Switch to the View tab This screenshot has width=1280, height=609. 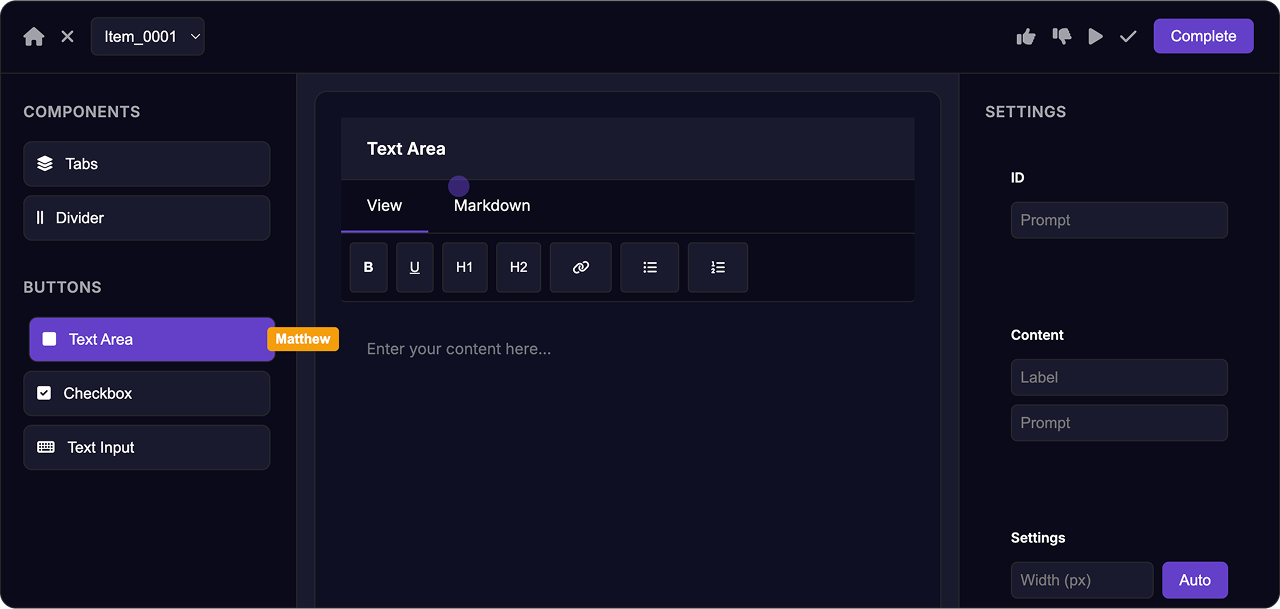tap(384, 206)
